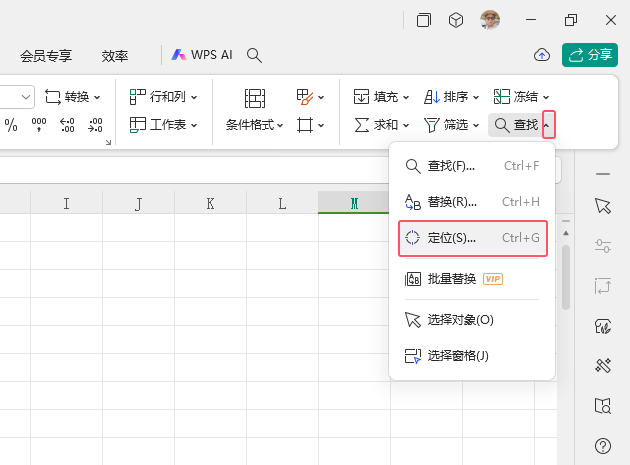Click the sidebar transform icon below sliders
Viewport: 630px width, 465px height.
(603, 286)
